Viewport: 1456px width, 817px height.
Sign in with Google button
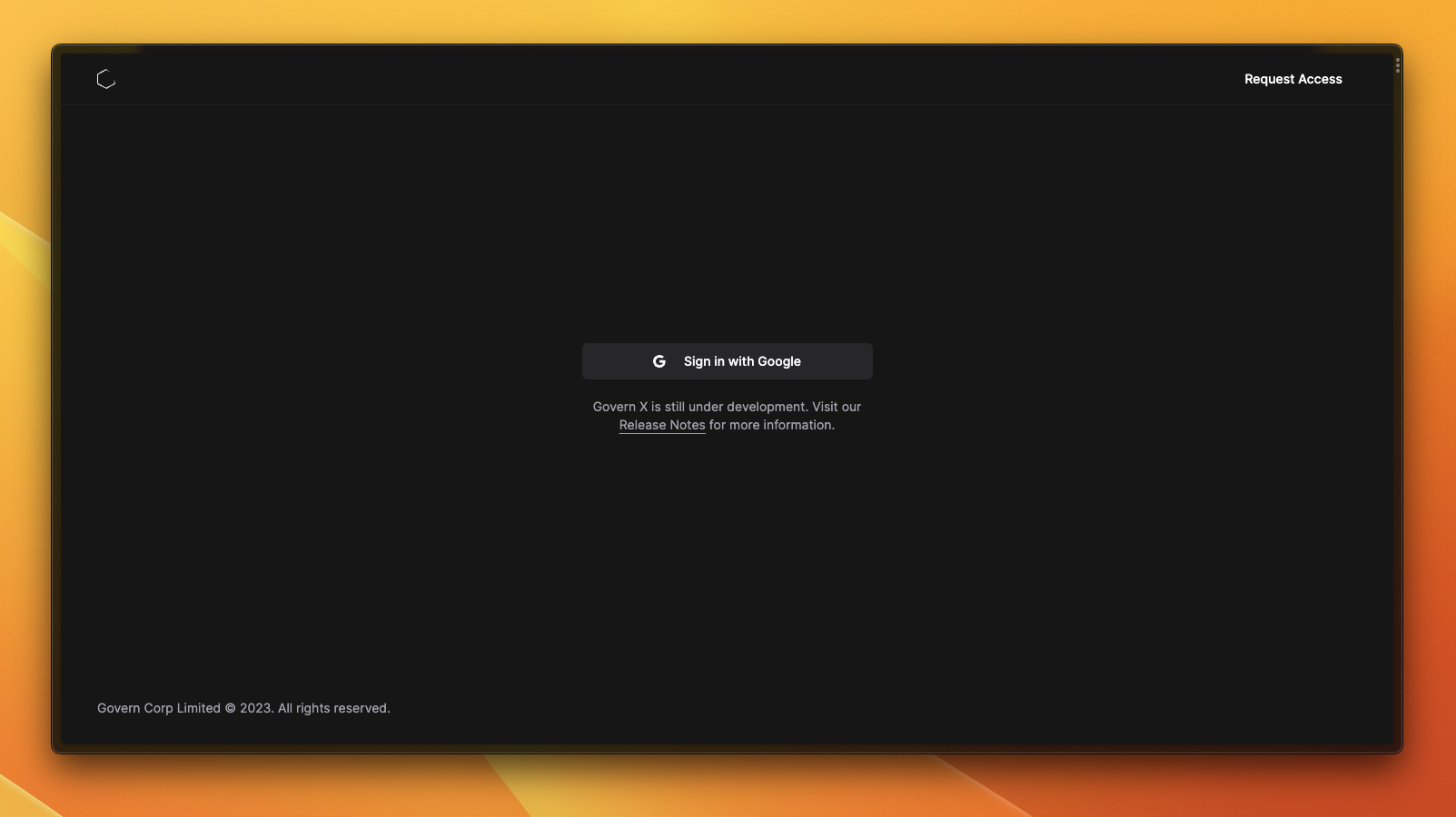tap(727, 361)
